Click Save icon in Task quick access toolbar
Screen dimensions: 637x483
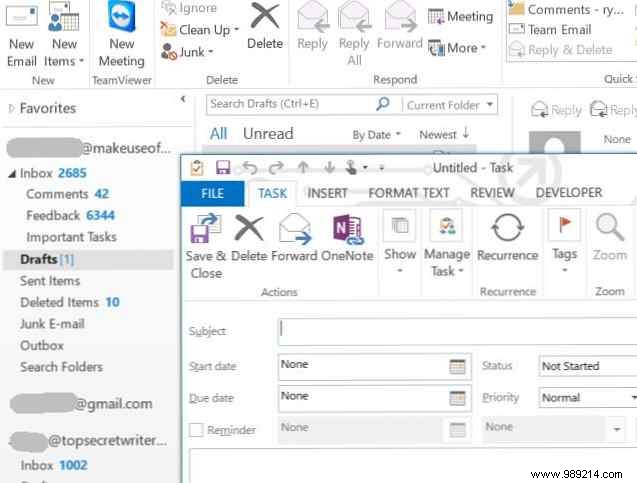(223, 167)
